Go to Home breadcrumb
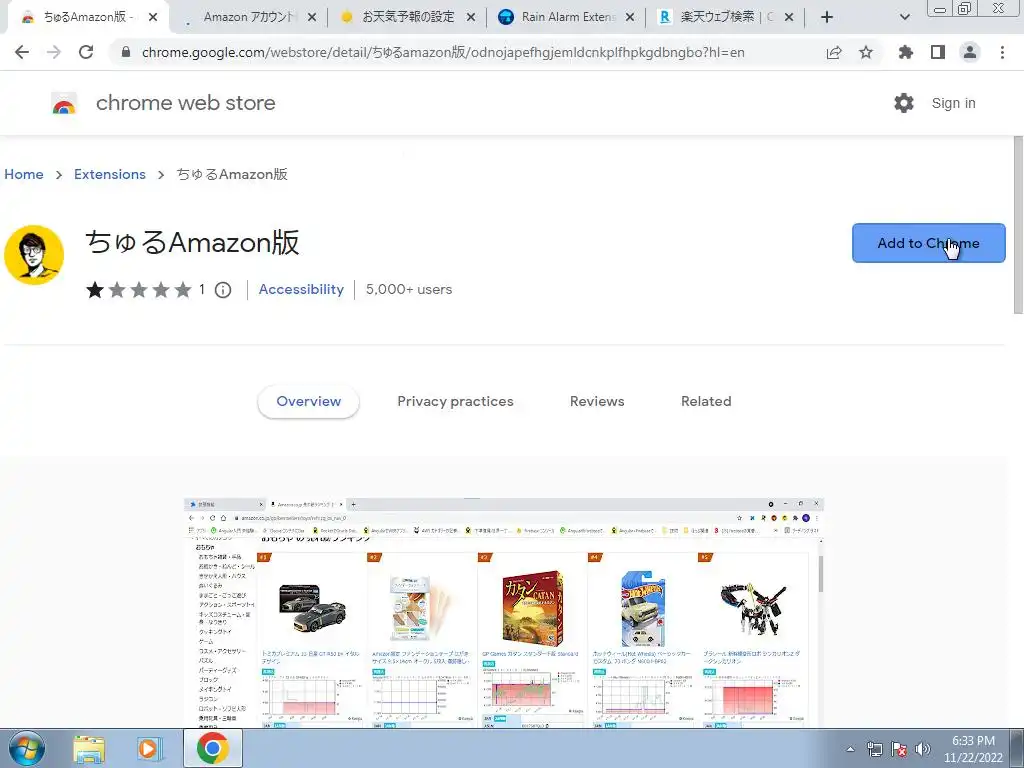Image resolution: width=1024 pixels, height=768 pixels. (24, 174)
